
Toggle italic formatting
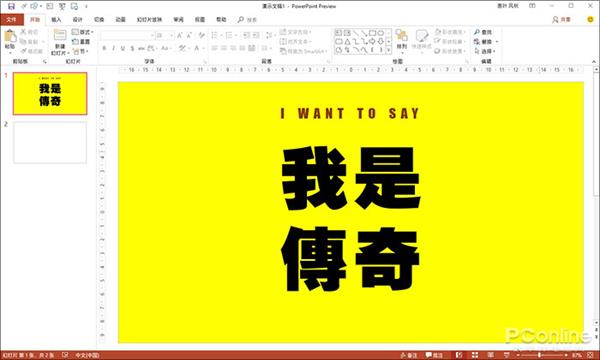pos(114,48)
